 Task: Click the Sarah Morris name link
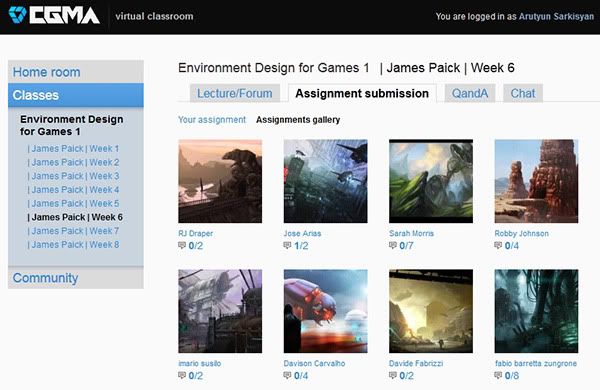(411, 233)
